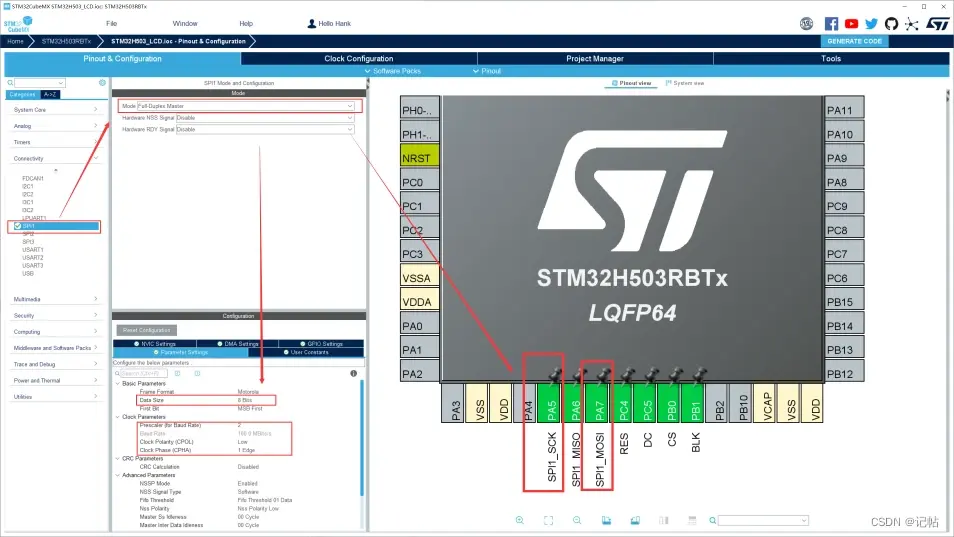Click the parameter list vertical scrollbar

coord(362,438)
